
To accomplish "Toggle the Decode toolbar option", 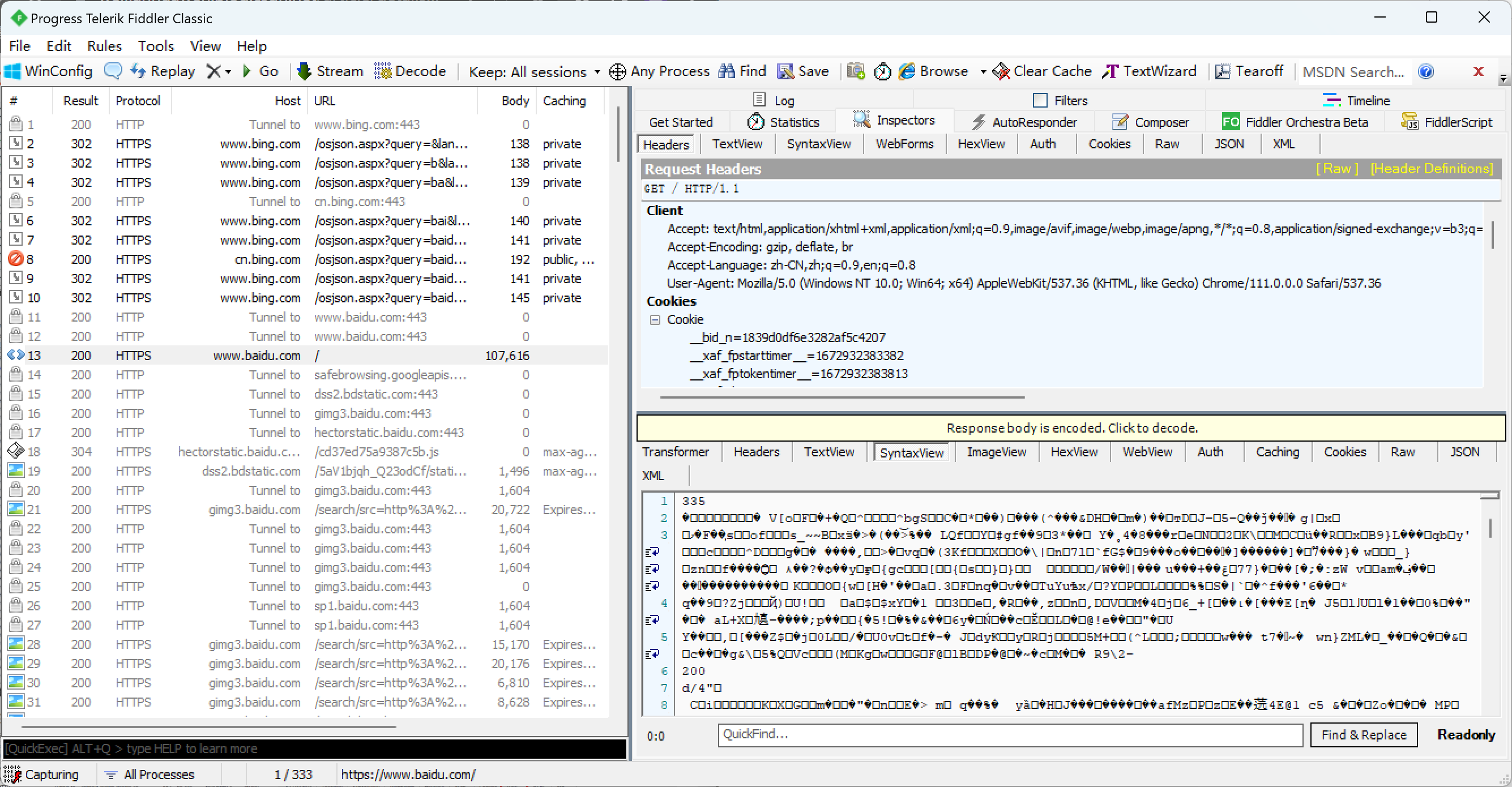I will [411, 71].
